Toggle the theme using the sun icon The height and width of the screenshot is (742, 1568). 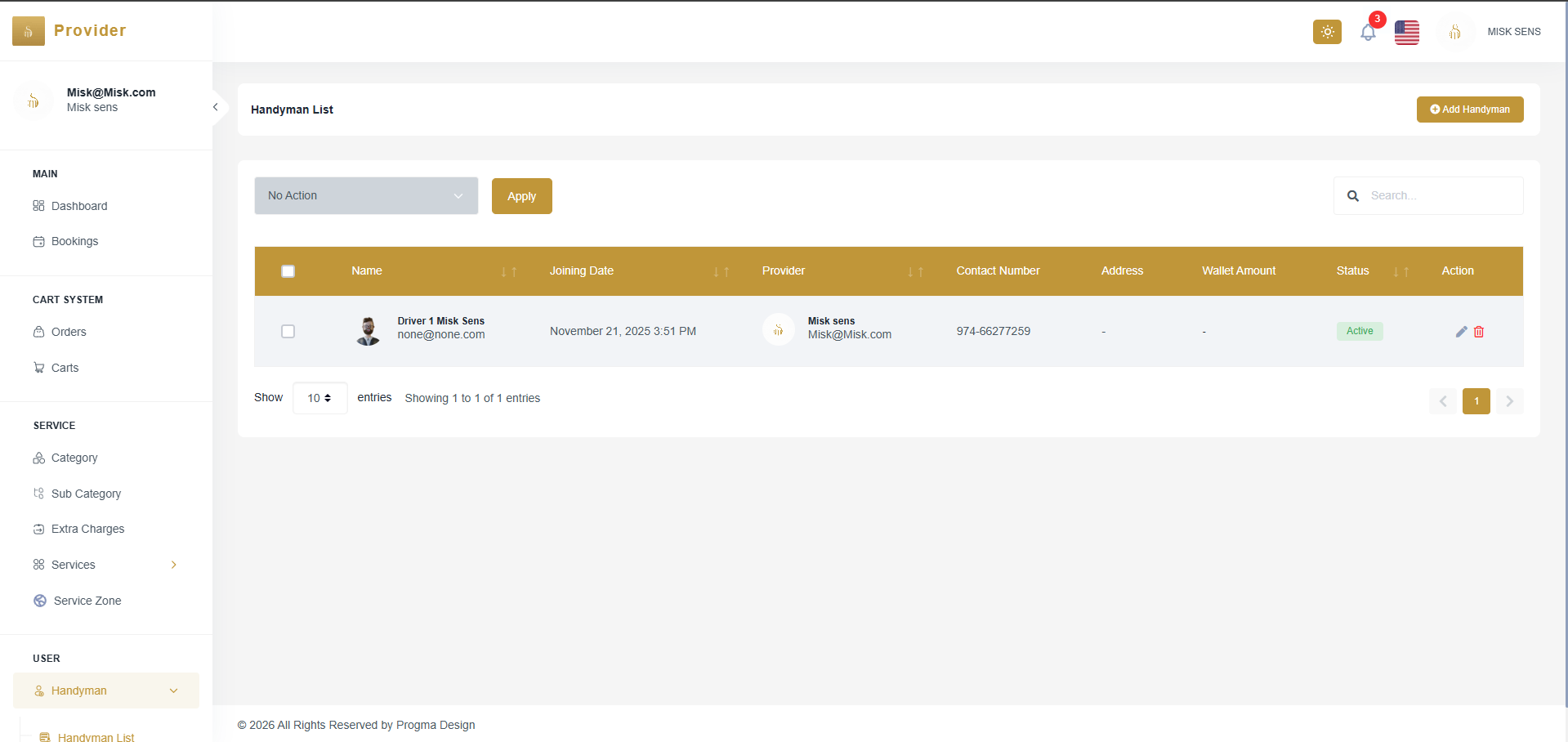[x=1326, y=32]
